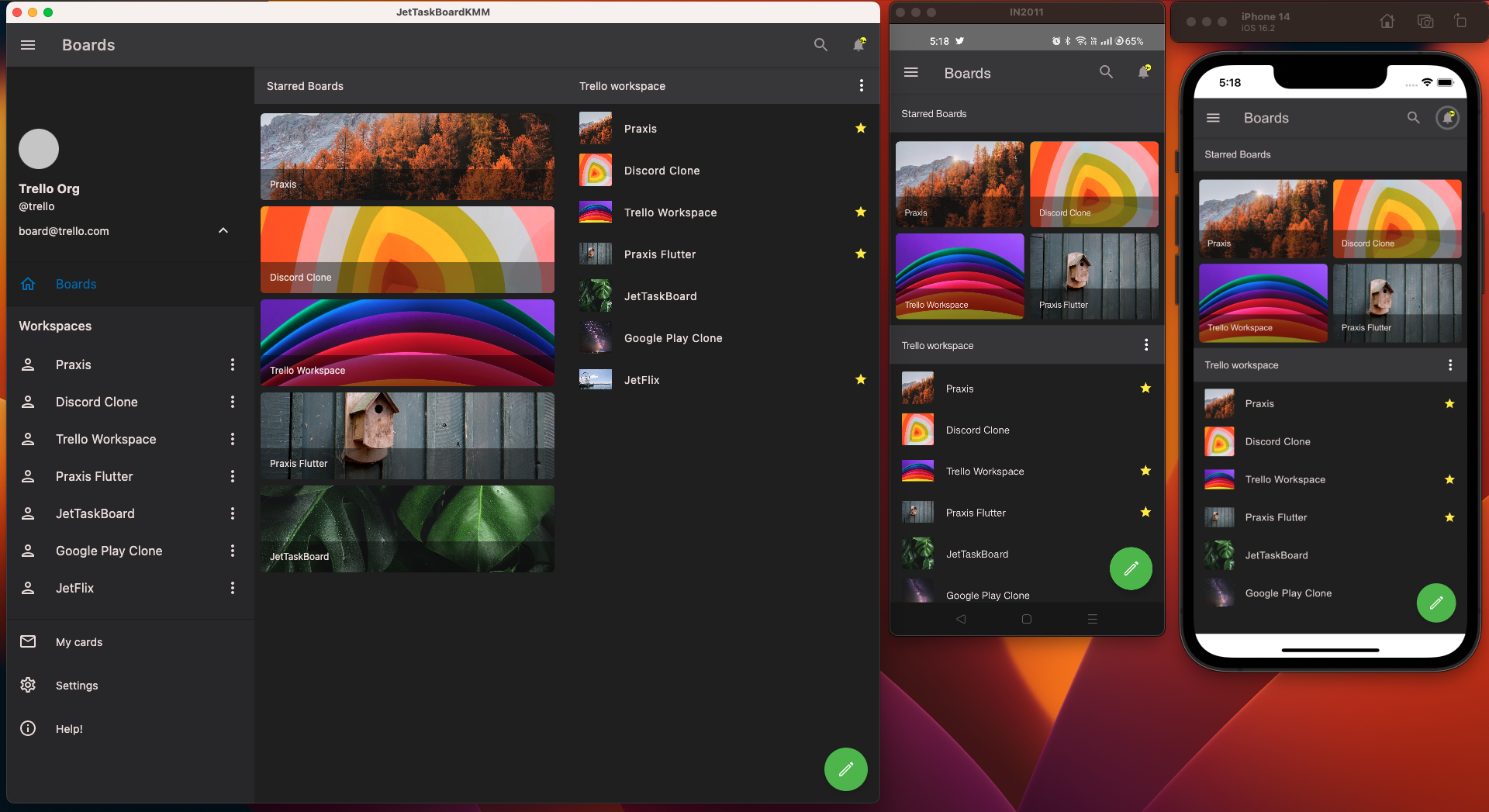Tap green pencil FAB in IN2011 window
The height and width of the screenshot is (812, 1489).
(1131, 568)
